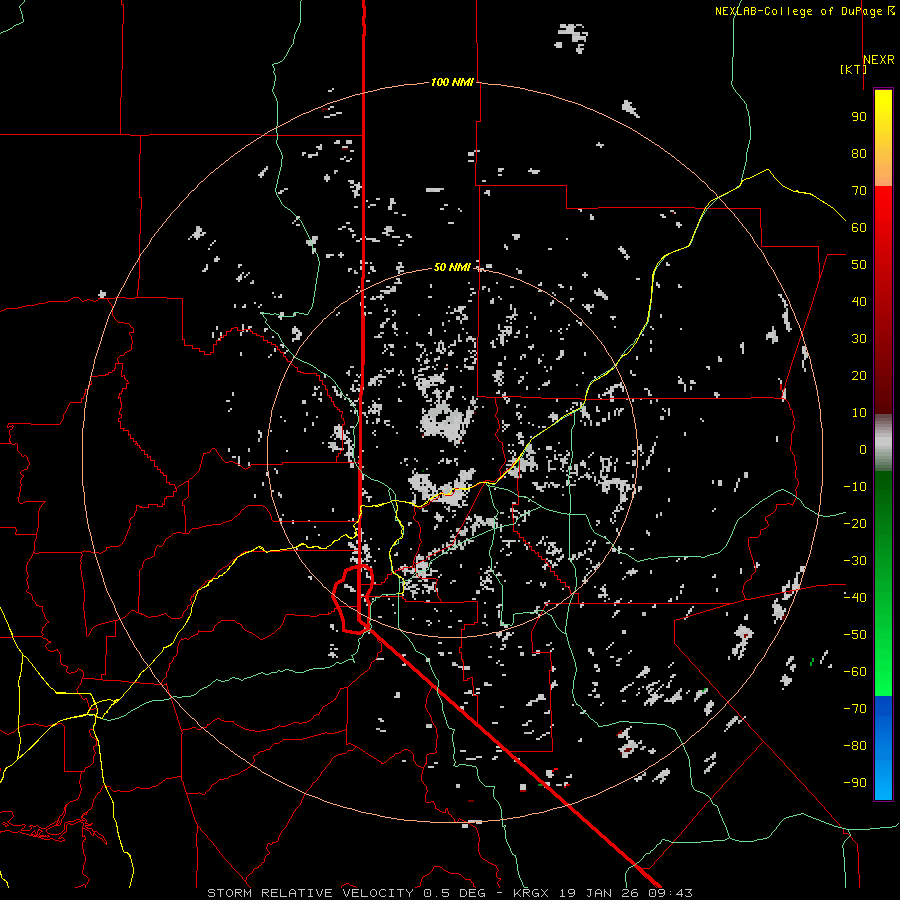Select the -70 value on velocity scale
Screen dimensions: 900x900
click(855, 708)
